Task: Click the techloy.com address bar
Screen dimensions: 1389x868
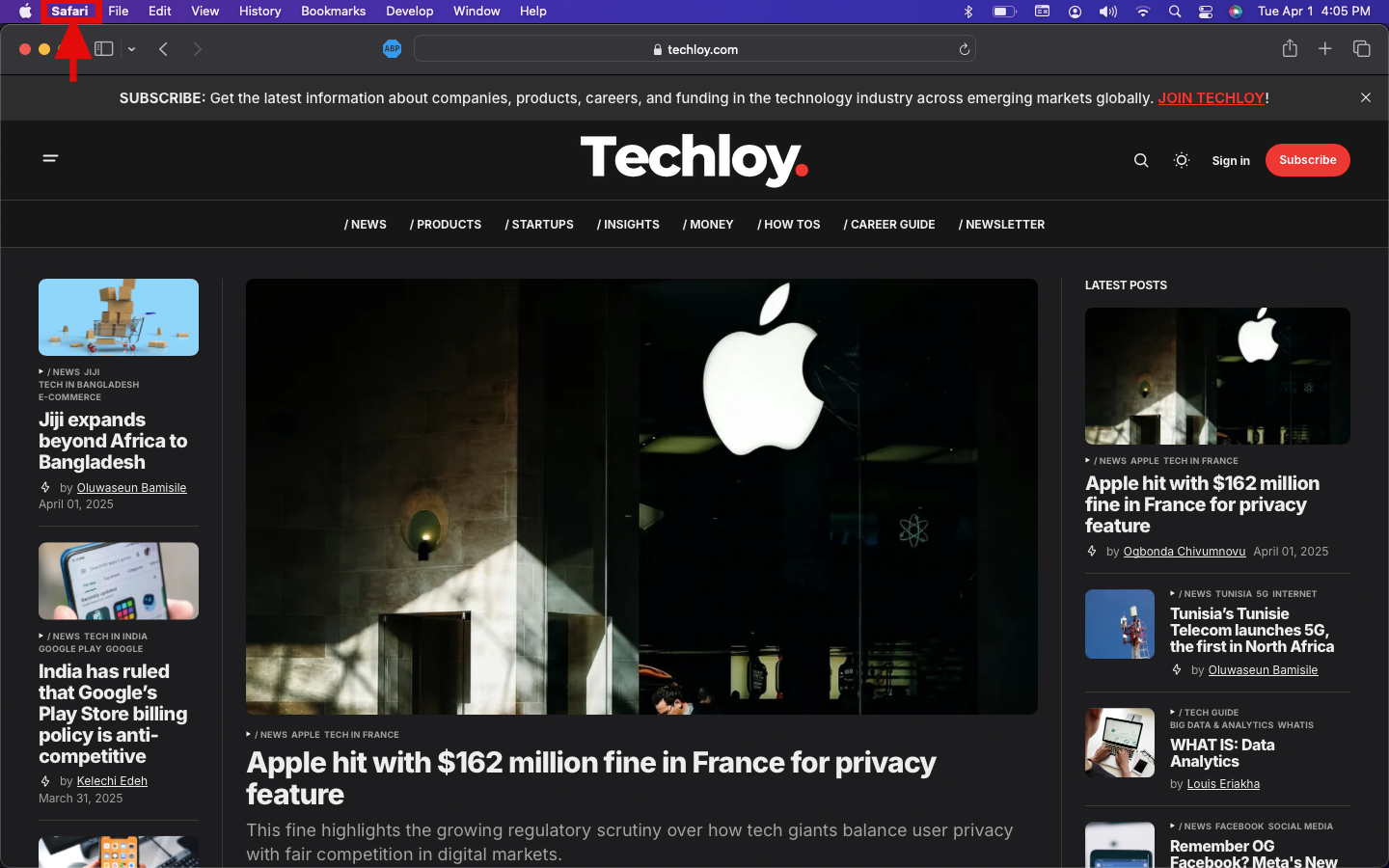Action: [694, 49]
